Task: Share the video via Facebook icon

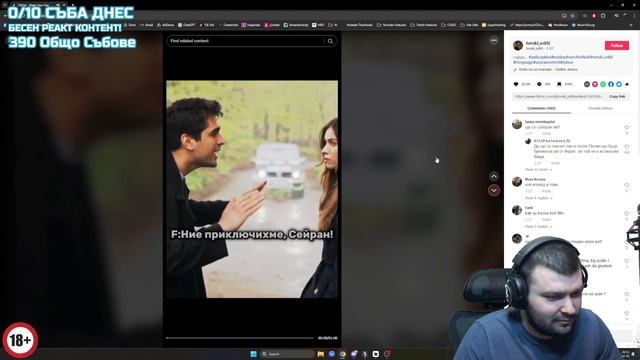Action: [611, 84]
